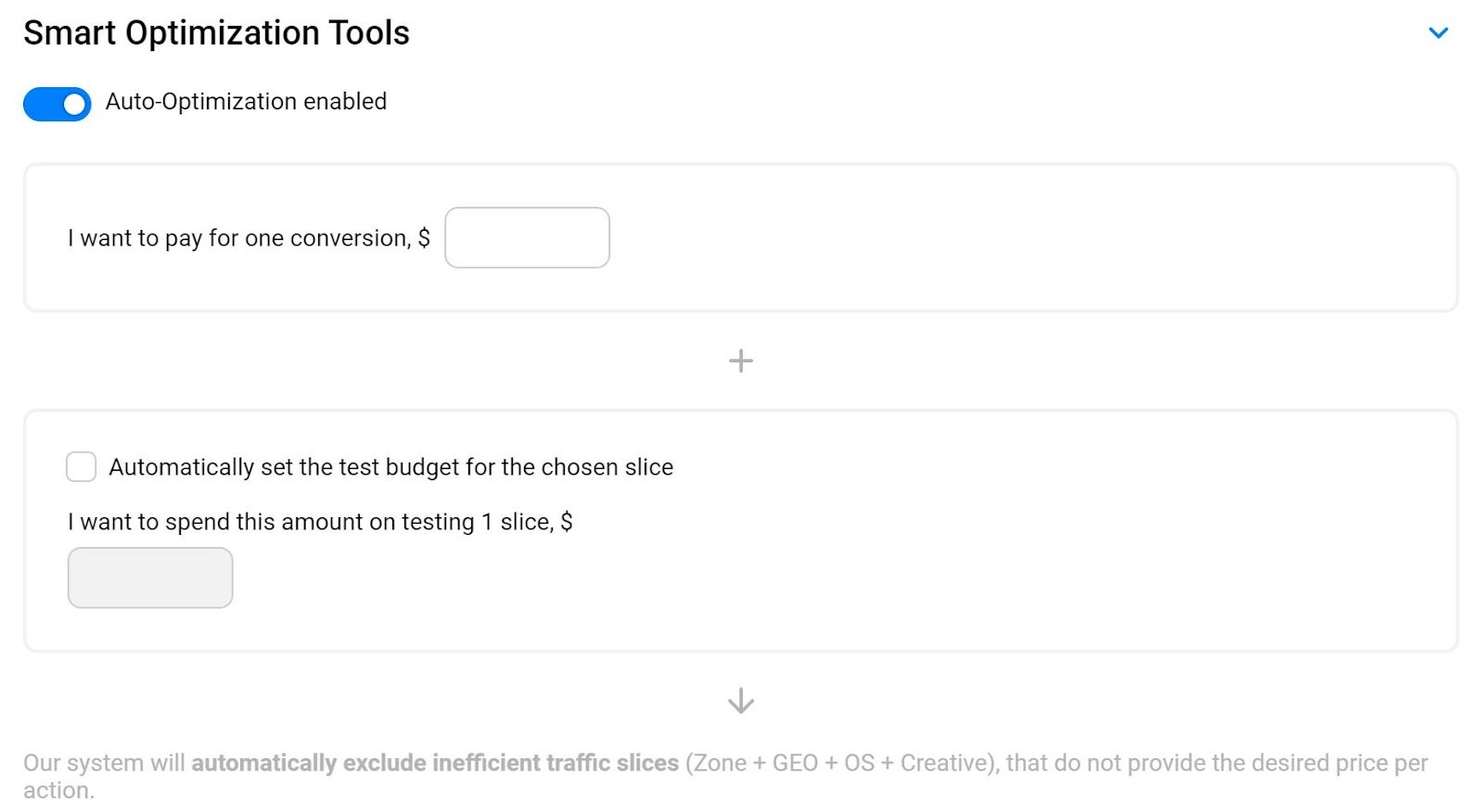This screenshot has height=812, width=1484.
Task: Click "Automatically set the test budget" label text
Action: (390, 467)
